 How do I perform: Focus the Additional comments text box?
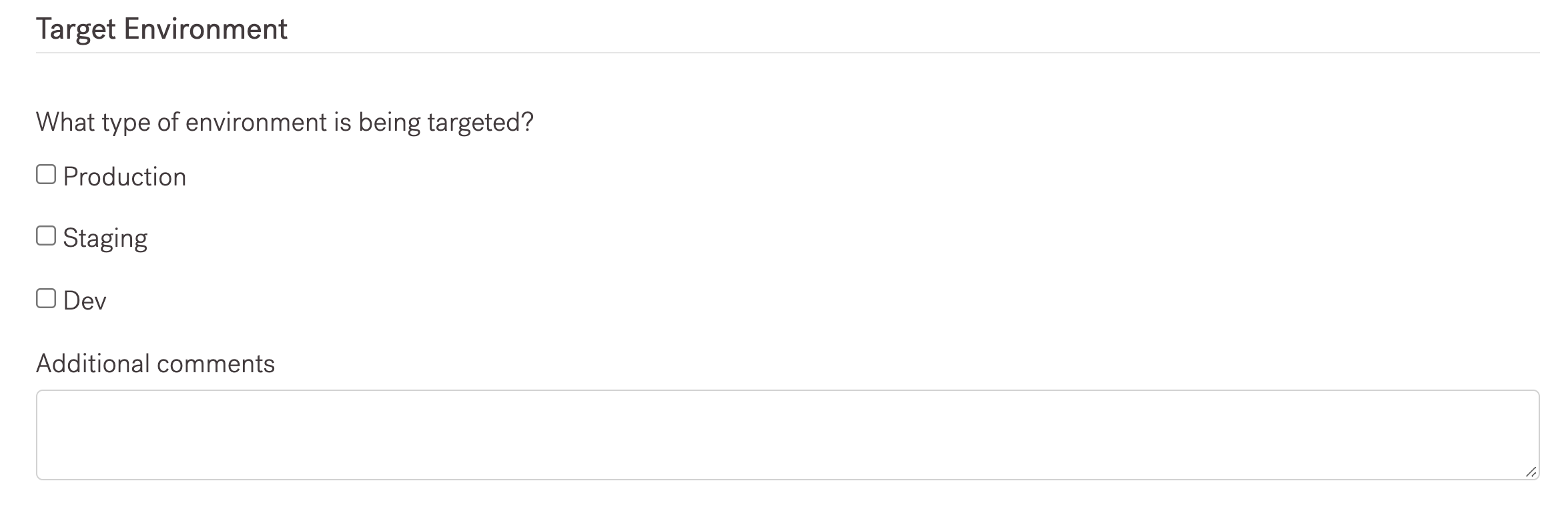pyautogui.click(x=787, y=435)
